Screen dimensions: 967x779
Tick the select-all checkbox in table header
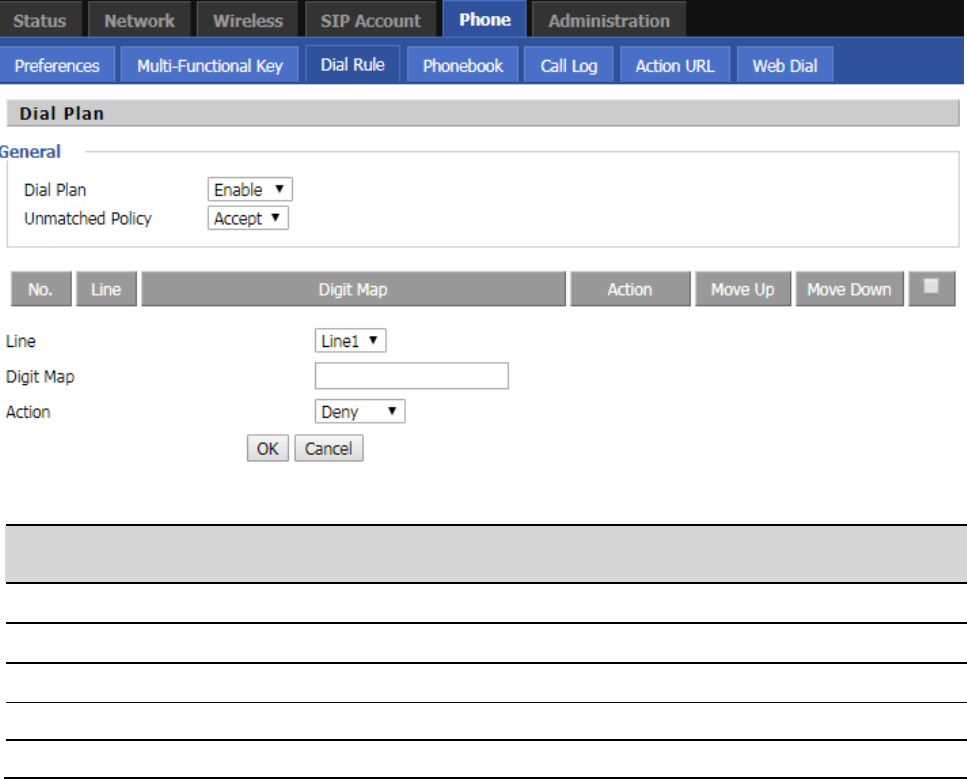click(931, 286)
